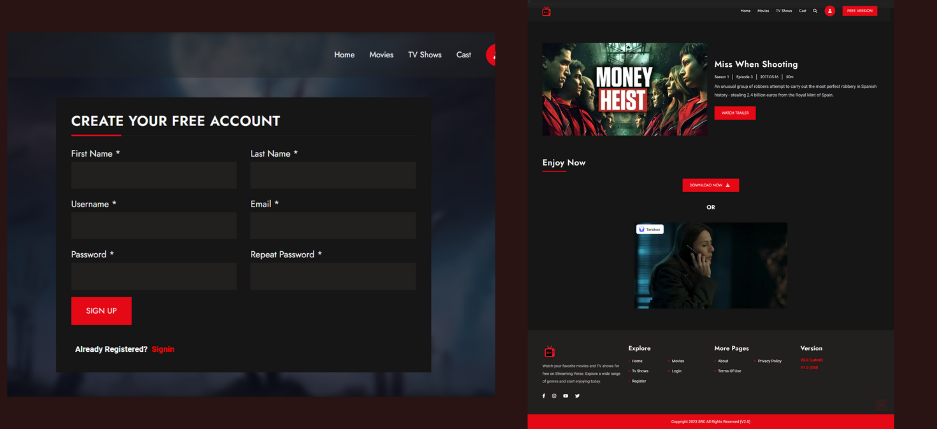Screen dimensions: 937x429
Task: Select the V1.0 link under Version
Action: coord(809,367)
